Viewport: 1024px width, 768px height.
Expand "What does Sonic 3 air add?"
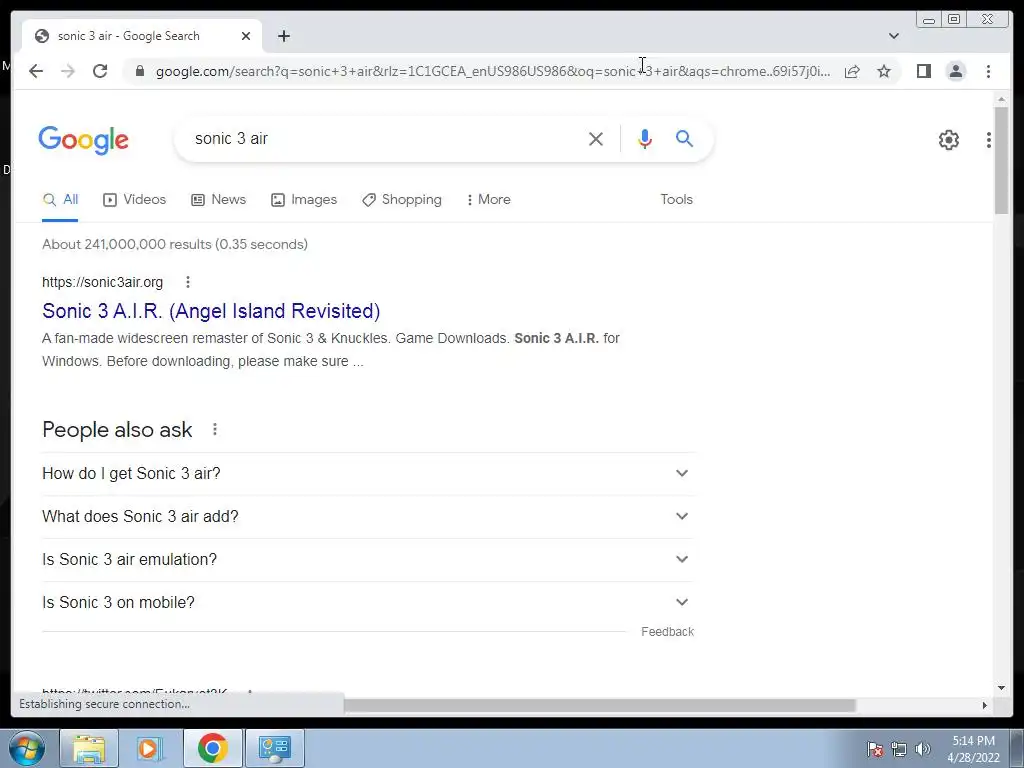pyautogui.click(x=366, y=517)
